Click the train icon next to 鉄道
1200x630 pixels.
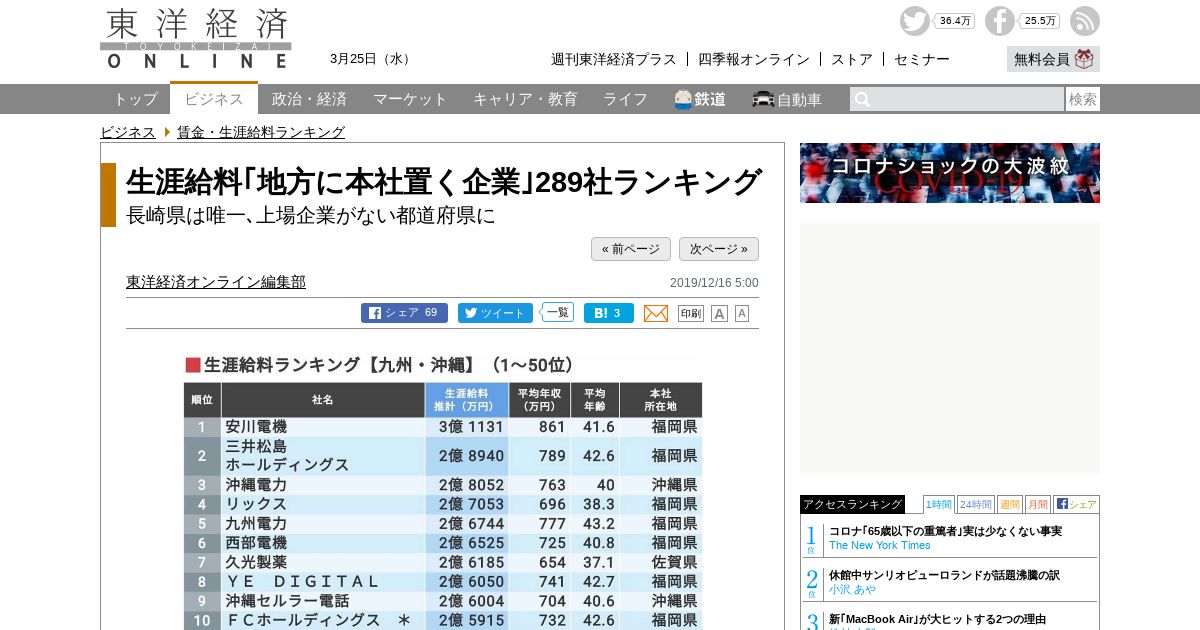pyautogui.click(x=683, y=99)
